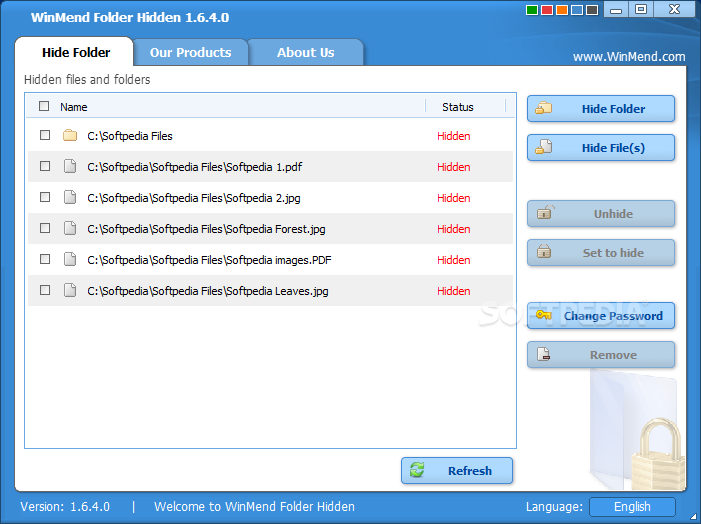This screenshot has width=701, height=524.
Task: Click the Change Password button
Action: [601, 316]
